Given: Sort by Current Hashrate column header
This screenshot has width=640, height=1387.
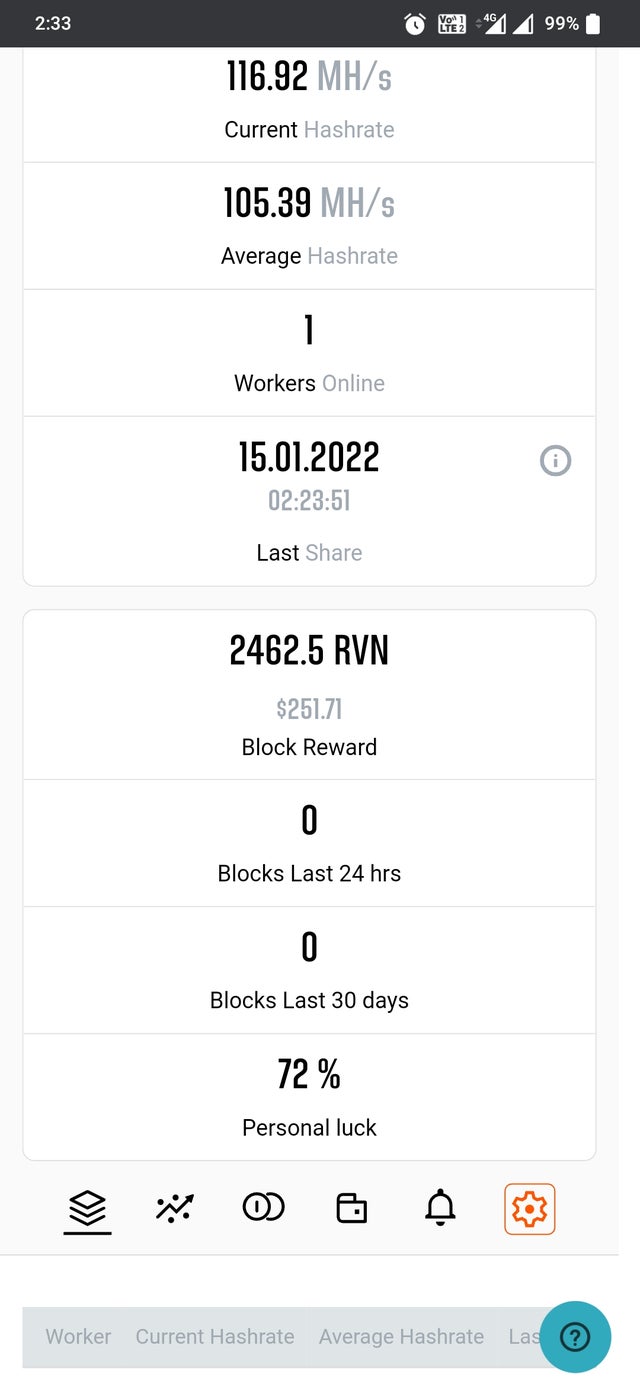Looking at the screenshot, I should pos(215,1337).
